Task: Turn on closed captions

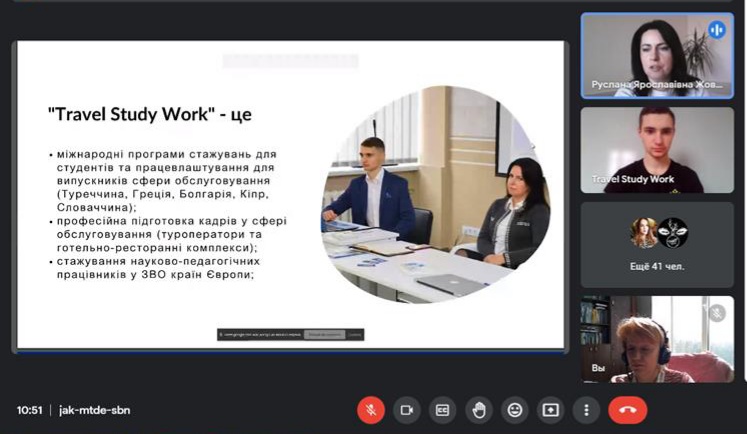Action: pos(442,410)
